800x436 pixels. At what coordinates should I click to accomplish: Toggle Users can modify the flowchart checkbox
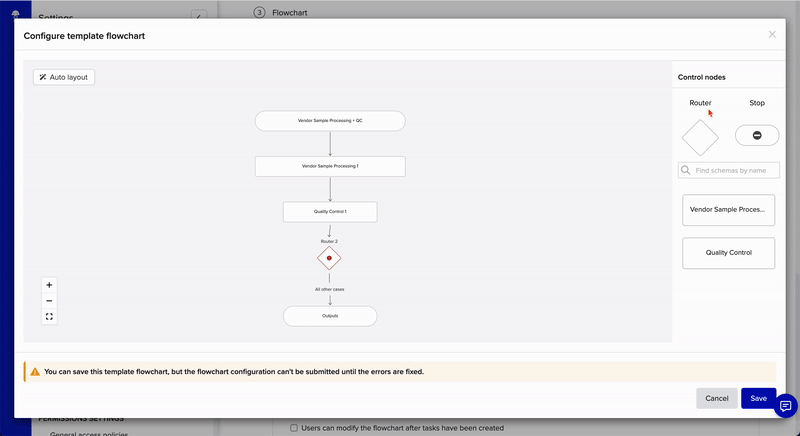[x=294, y=428]
